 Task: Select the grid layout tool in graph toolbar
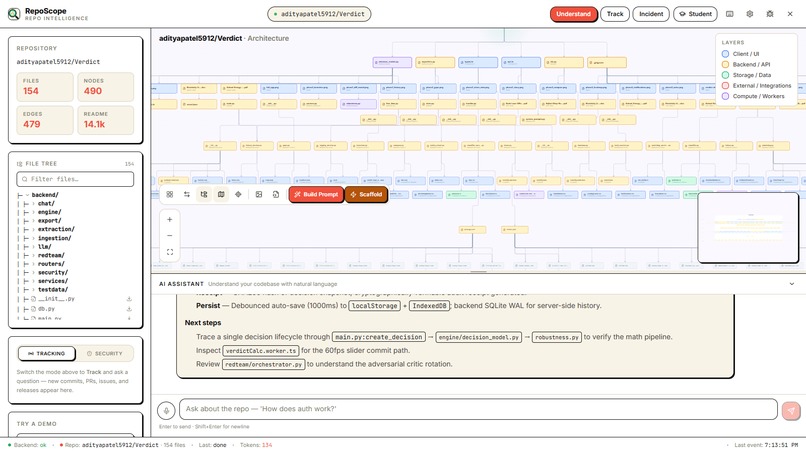[170, 194]
